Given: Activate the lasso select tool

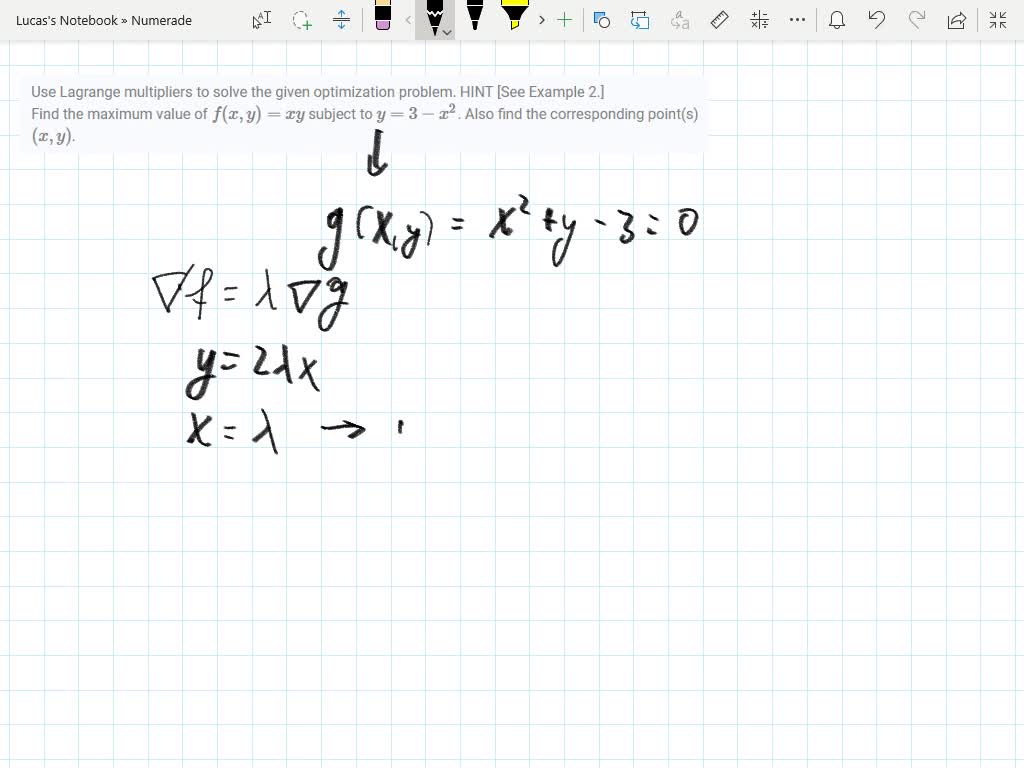Looking at the screenshot, I should pos(301,20).
